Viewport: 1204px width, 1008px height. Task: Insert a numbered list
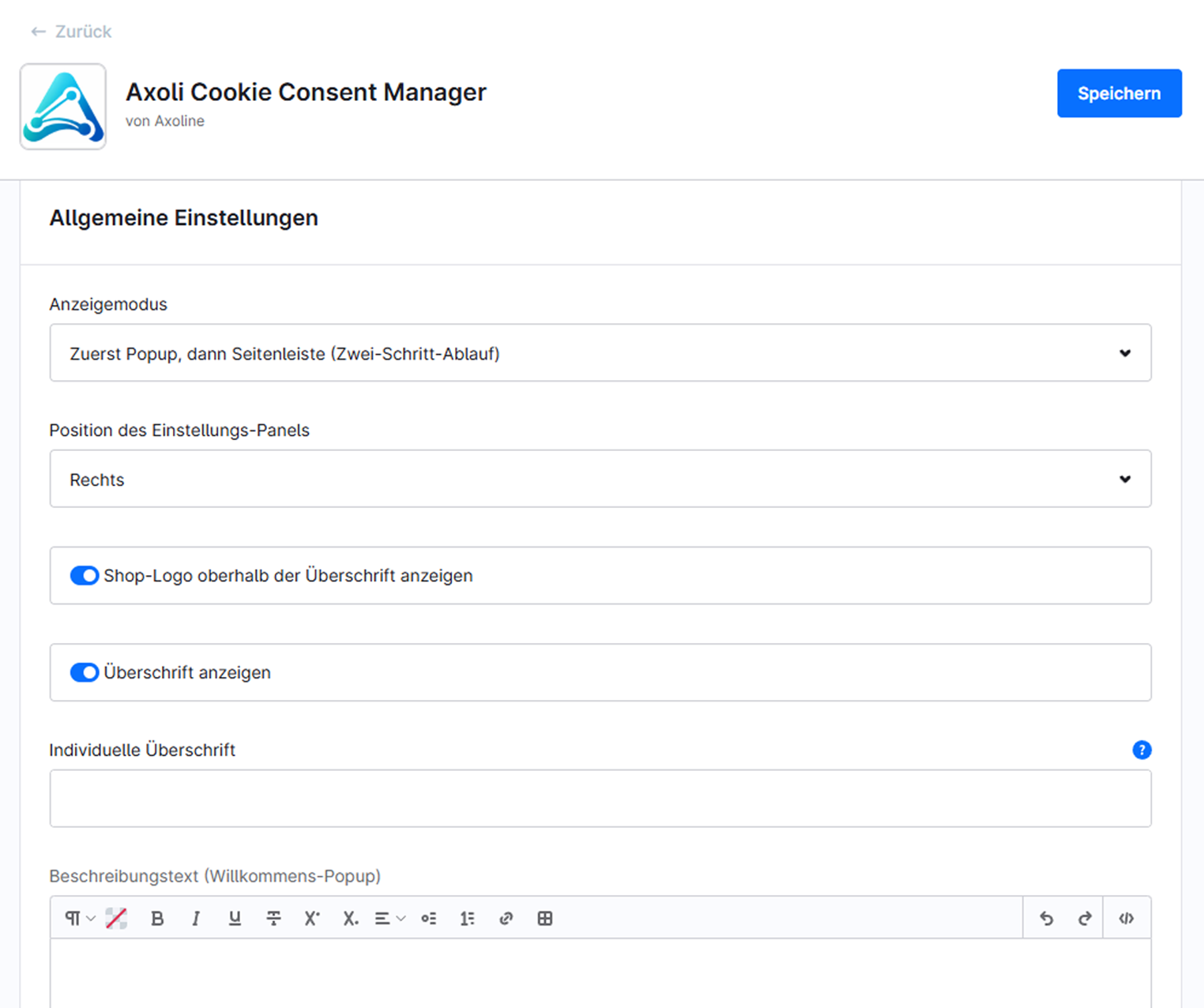point(468,919)
